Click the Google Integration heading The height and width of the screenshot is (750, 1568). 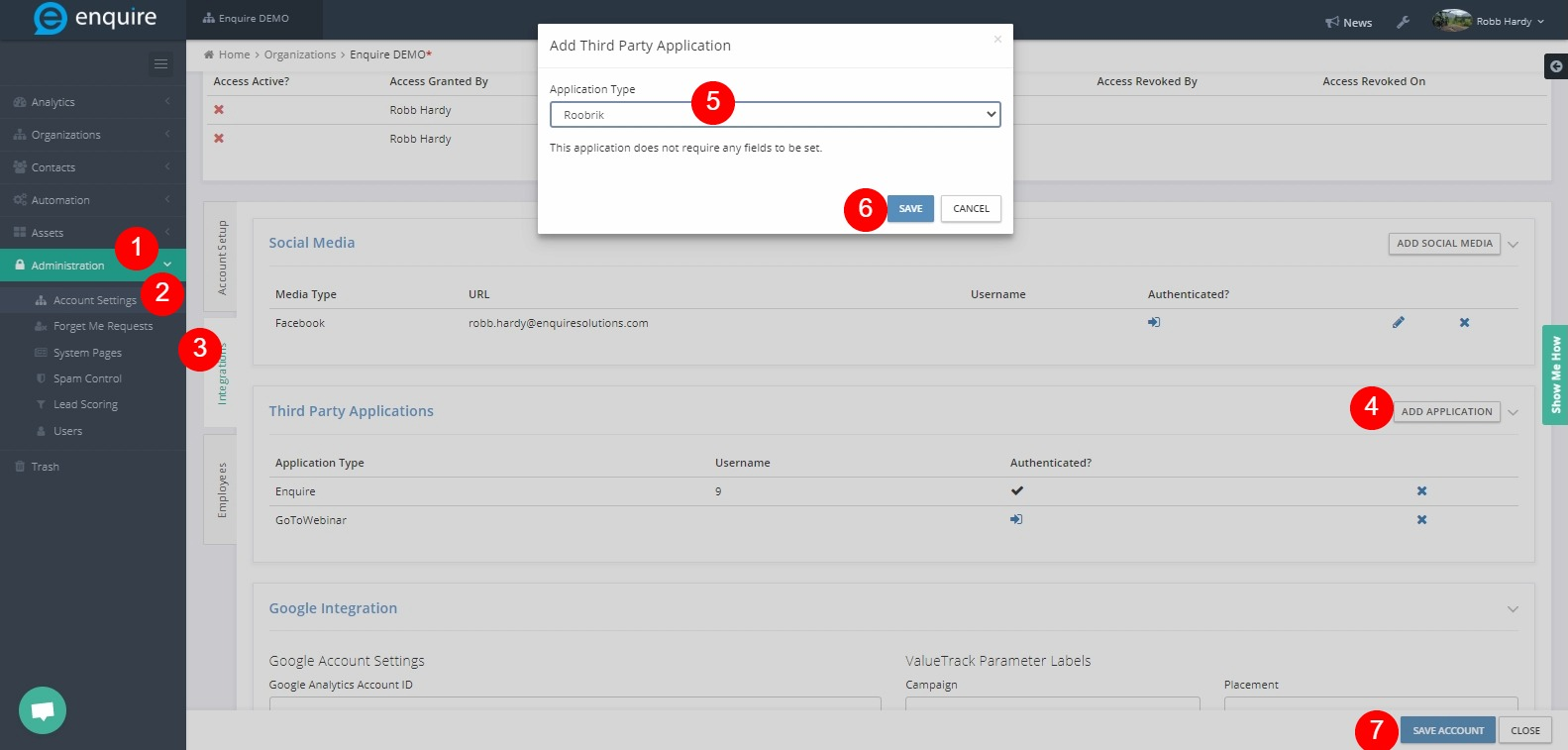pyautogui.click(x=333, y=608)
